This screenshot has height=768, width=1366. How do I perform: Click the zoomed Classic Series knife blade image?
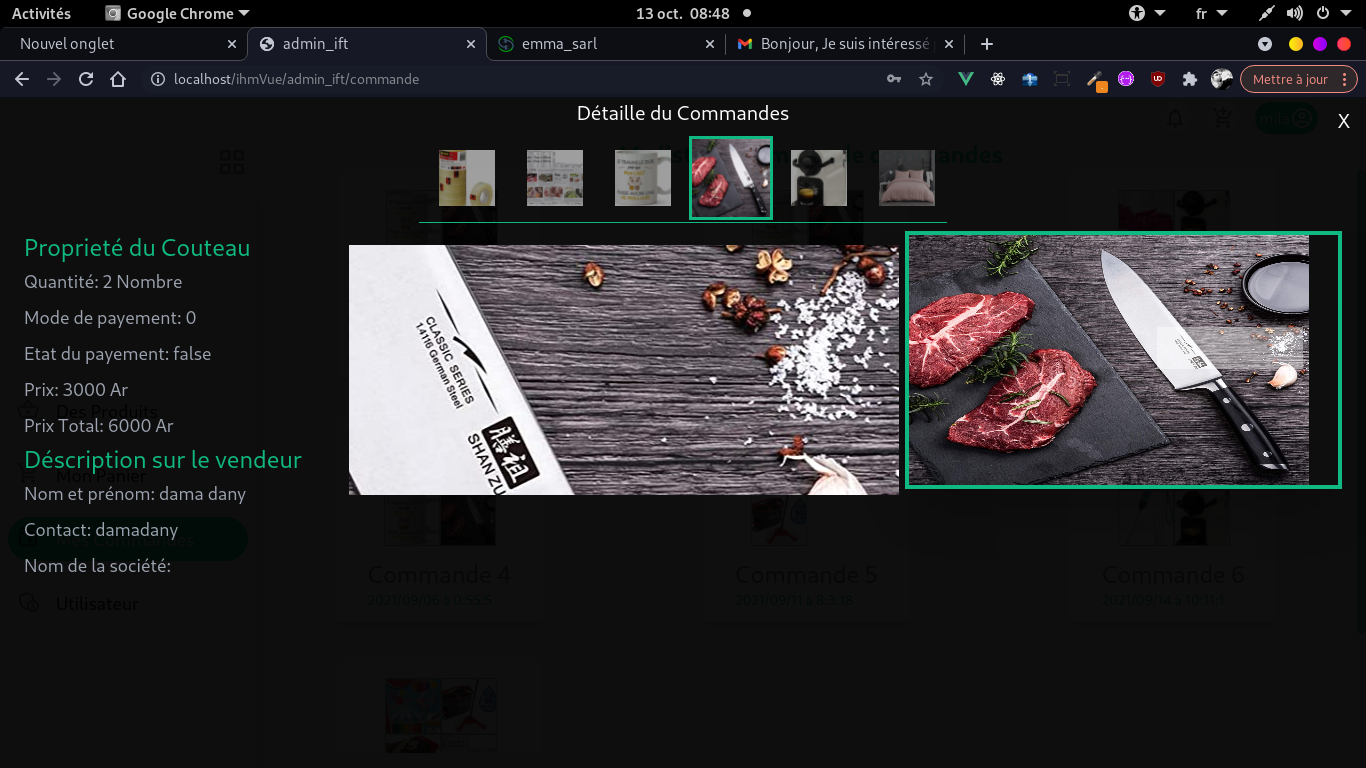[x=624, y=370]
